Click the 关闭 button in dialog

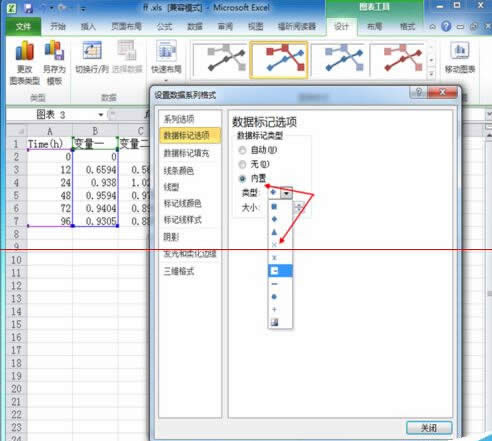click(429, 428)
